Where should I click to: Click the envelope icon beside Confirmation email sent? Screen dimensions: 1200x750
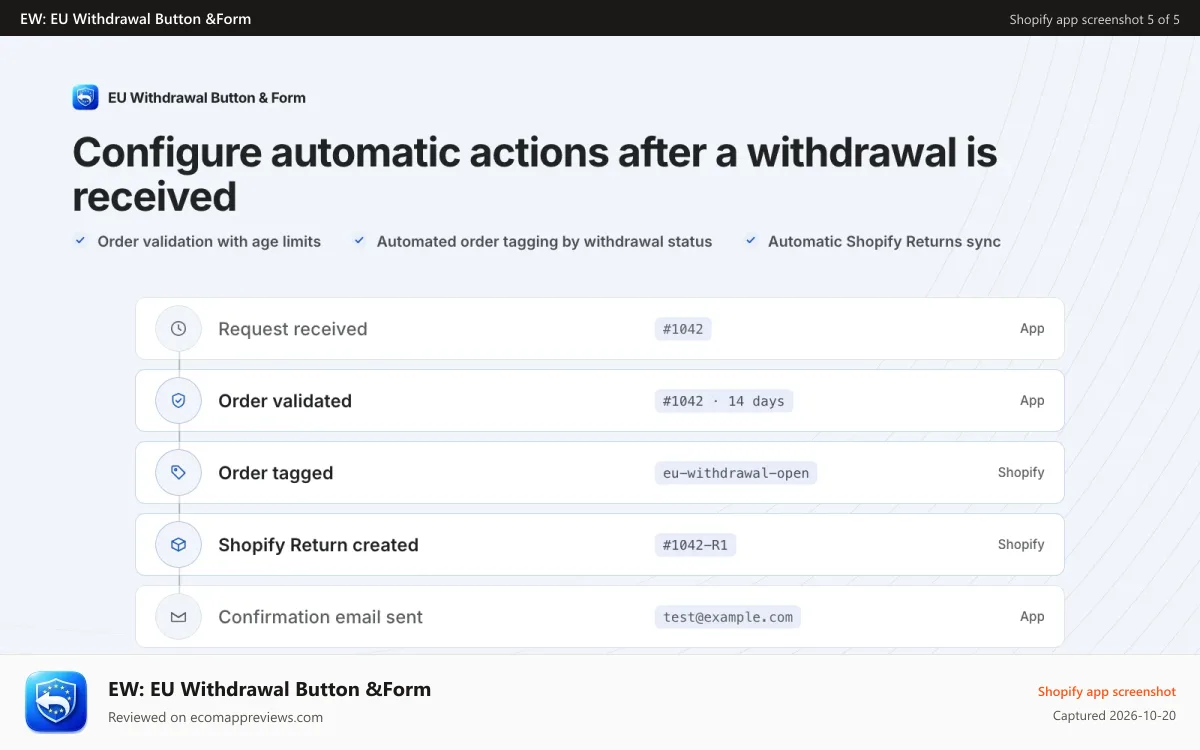tap(179, 616)
